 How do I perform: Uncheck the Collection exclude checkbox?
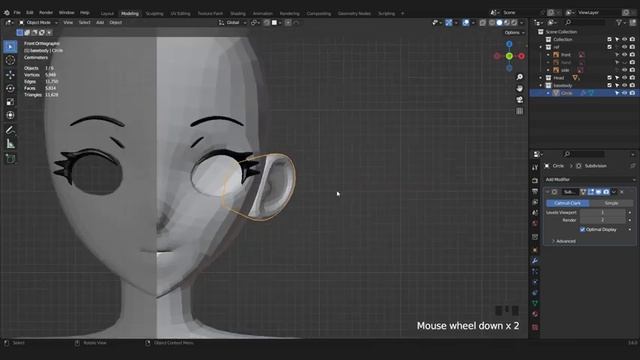click(609, 40)
